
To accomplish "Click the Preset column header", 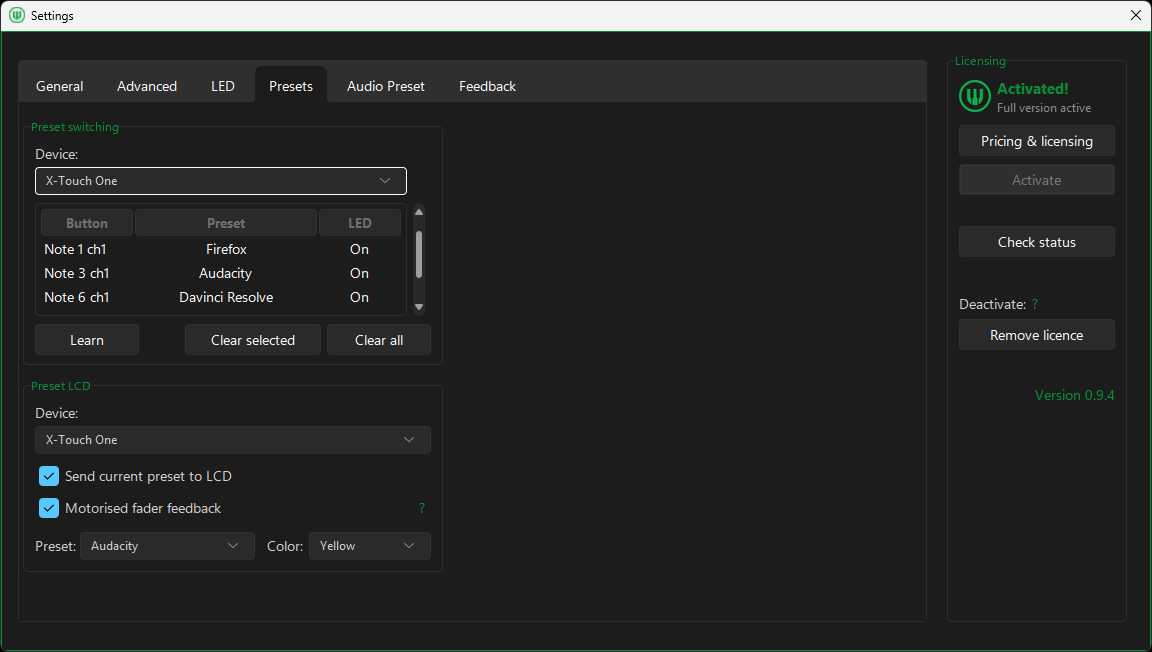I will pyautogui.click(x=226, y=223).
